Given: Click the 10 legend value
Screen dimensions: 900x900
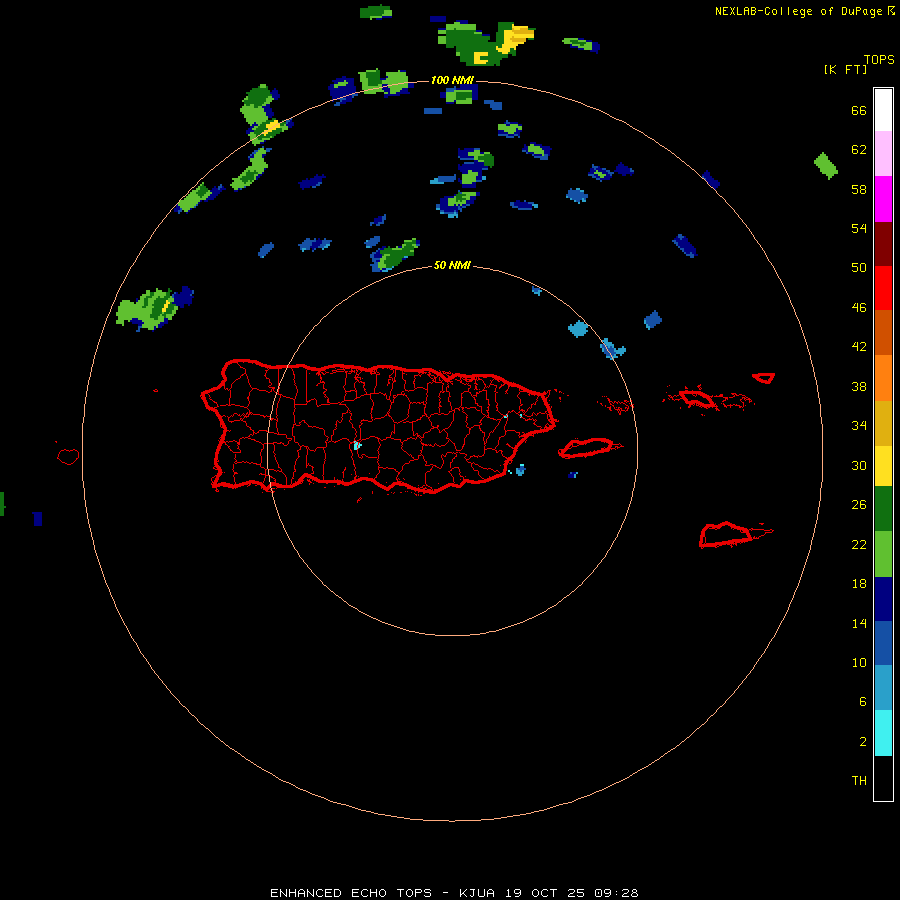Looking at the screenshot, I should tap(859, 662).
